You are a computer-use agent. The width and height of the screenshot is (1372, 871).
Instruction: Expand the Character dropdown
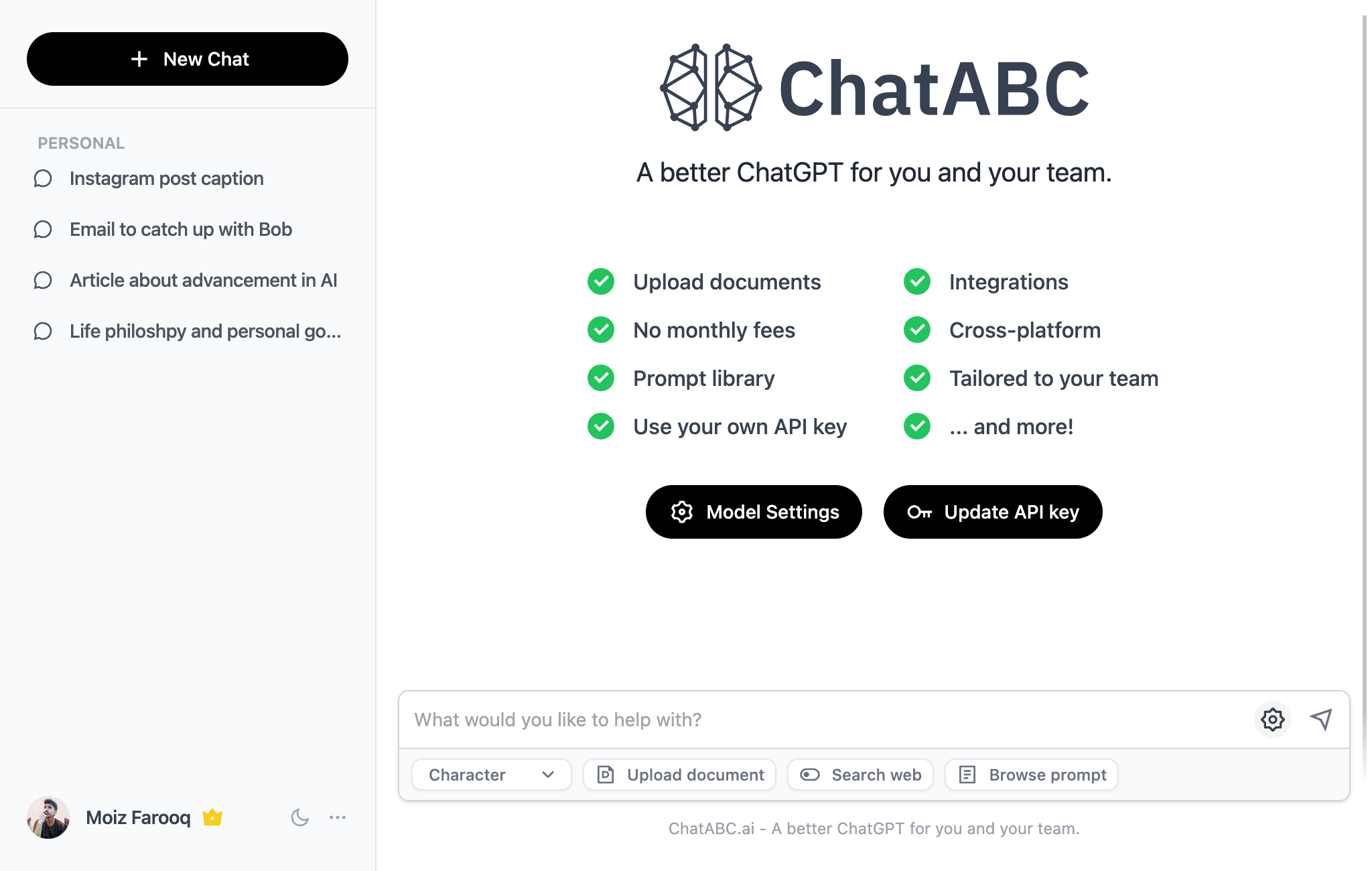[x=492, y=775]
